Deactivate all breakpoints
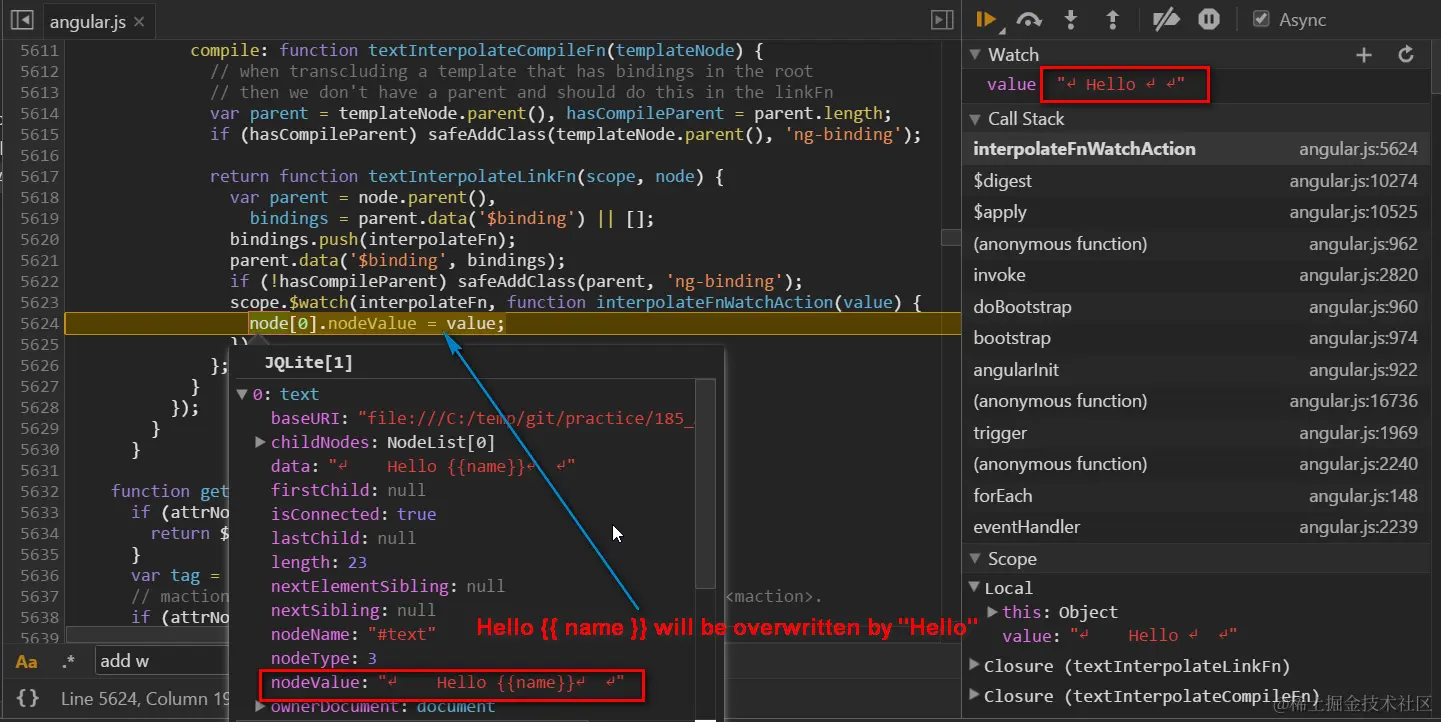Viewport: 1441px width, 722px height. coord(1165,19)
